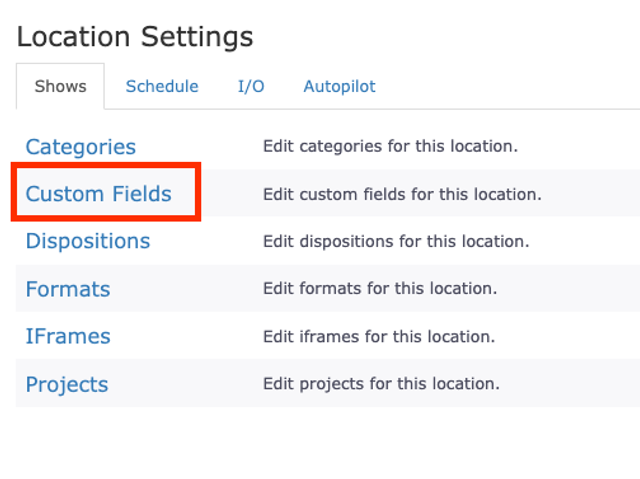Click the 'Edit formats for this location' description
The height and width of the screenshot is (479, 640).
pyautogui.click(x=379, y=289)
